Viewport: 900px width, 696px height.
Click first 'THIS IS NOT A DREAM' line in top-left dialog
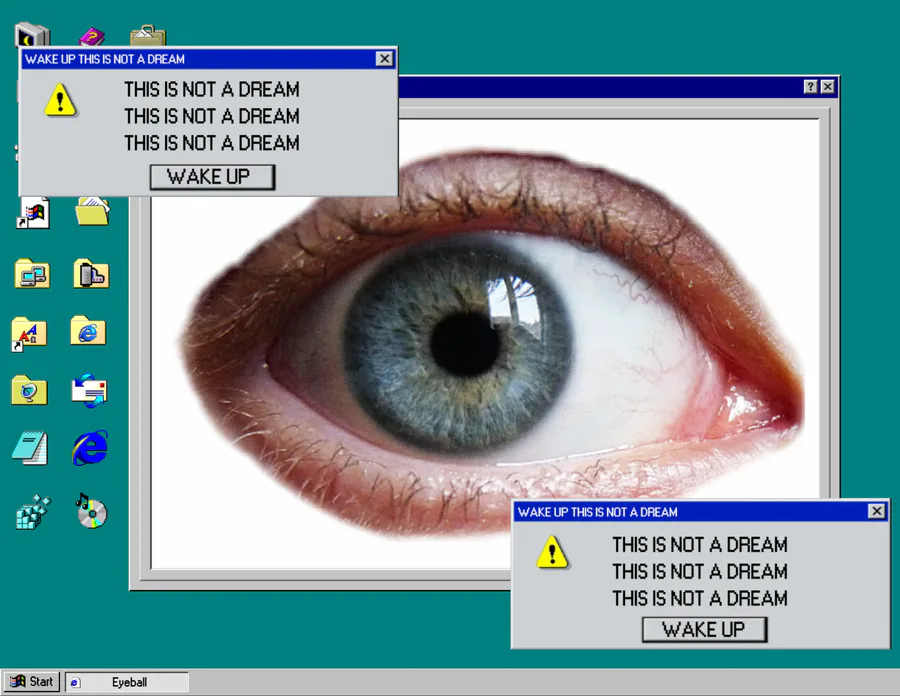coord(212,90)
